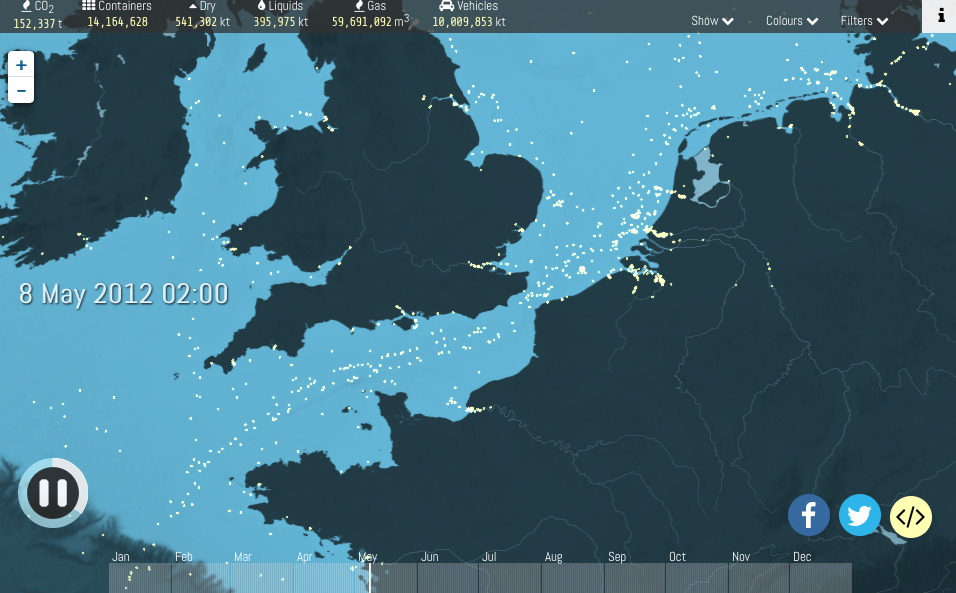Click the timeline position marker in May
This screenshot has height=593, width=956.
pos(369,577)
